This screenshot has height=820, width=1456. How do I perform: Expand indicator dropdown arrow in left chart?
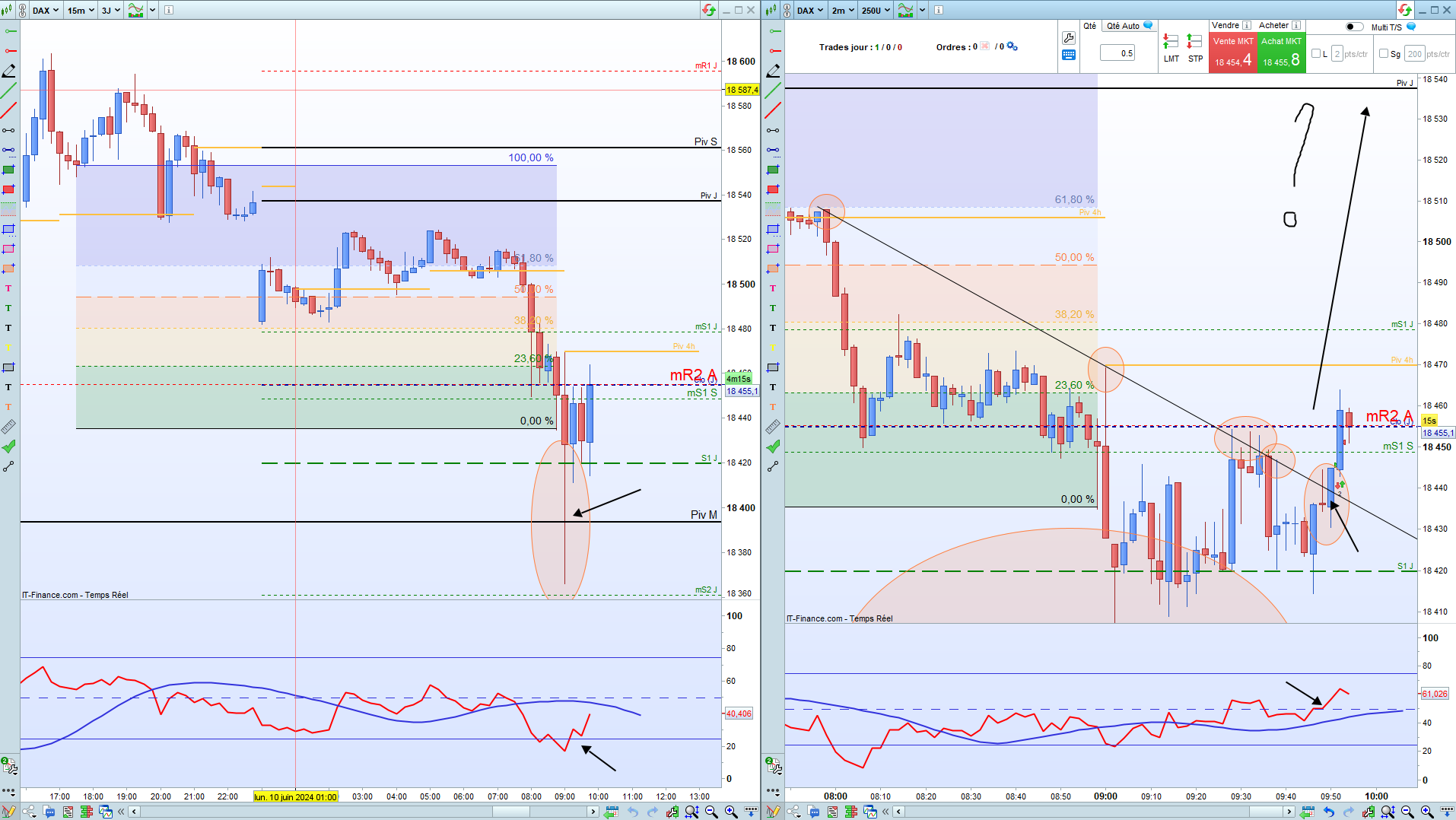(x=153, y=10)
